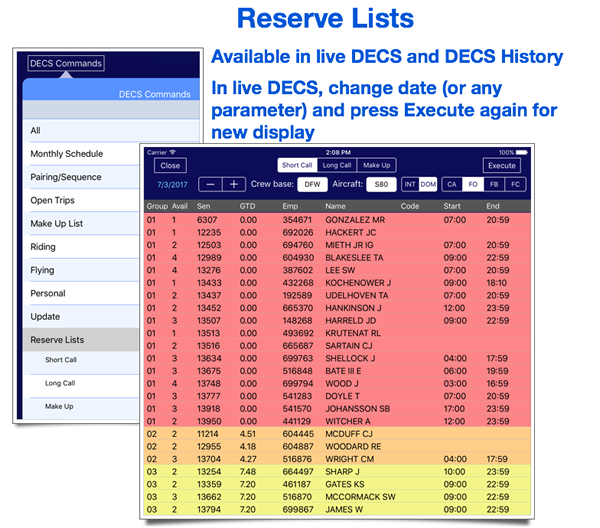Viewport: 600px width, 528px height.
Task: Open the Update commands group
Action: (81, 317)
